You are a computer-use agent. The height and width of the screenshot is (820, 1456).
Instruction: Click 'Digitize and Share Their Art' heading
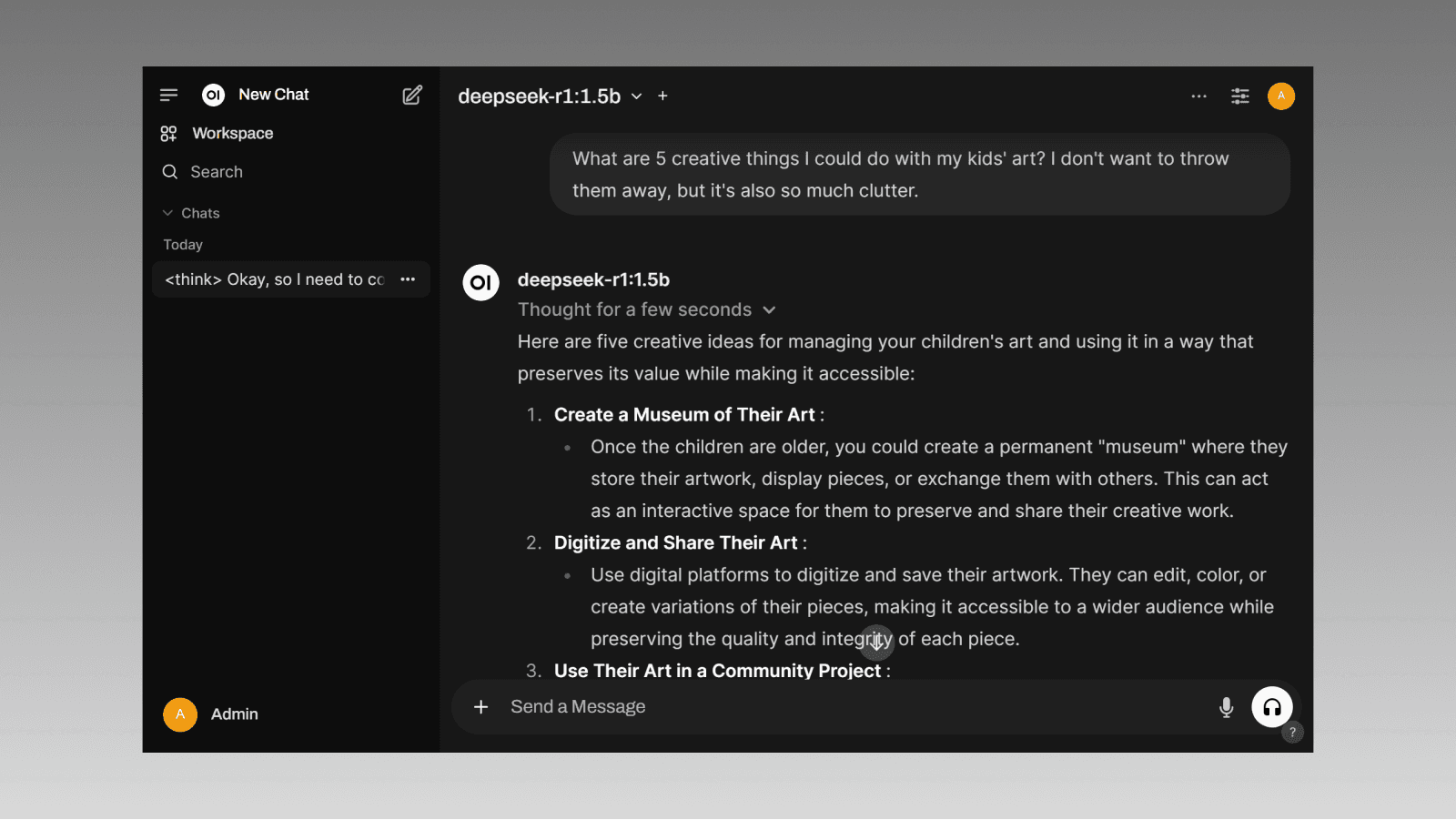click(676, 543)
